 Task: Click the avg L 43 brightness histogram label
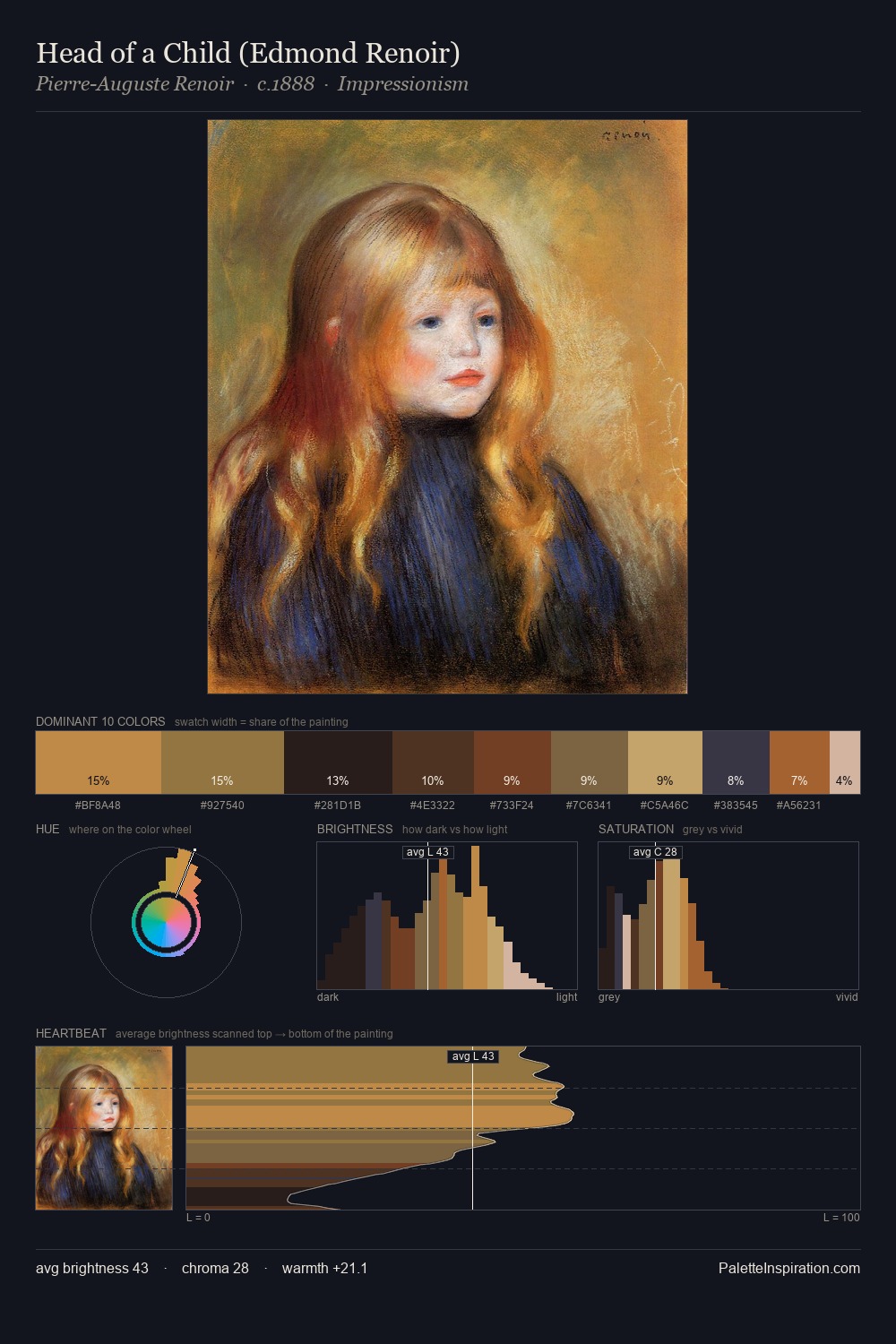pyautogui.click(x=427, y=852)
